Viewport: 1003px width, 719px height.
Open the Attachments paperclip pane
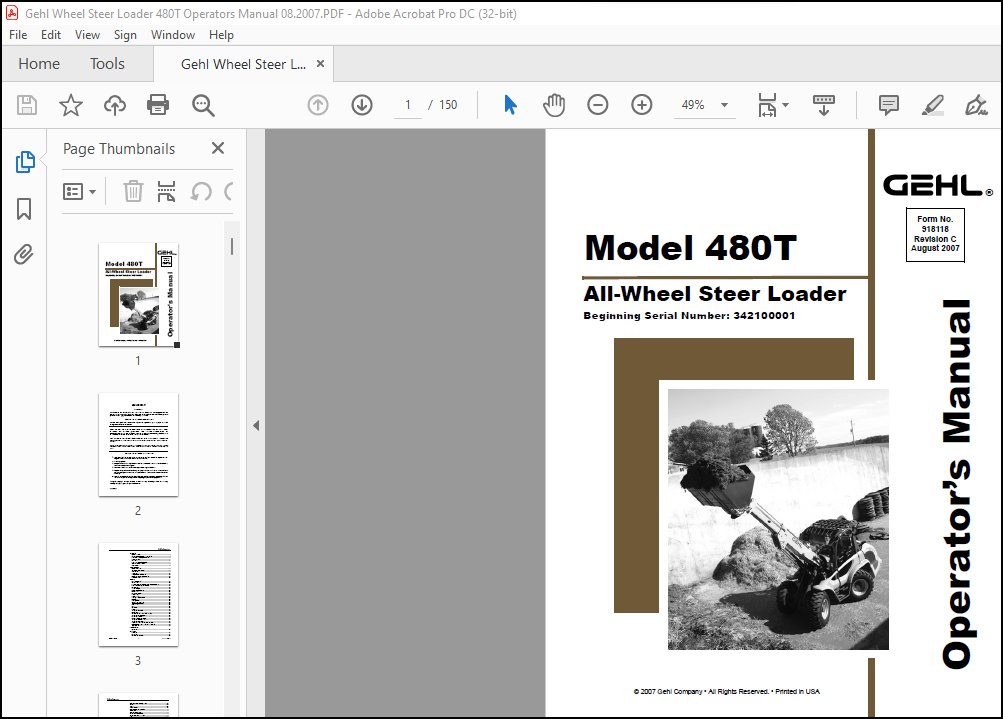(x=24, y=255)
